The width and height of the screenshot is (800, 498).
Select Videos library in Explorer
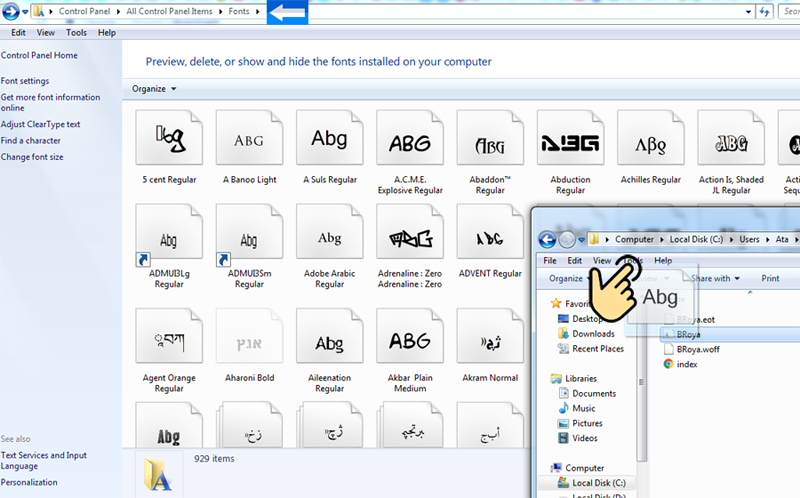[578, 438]
